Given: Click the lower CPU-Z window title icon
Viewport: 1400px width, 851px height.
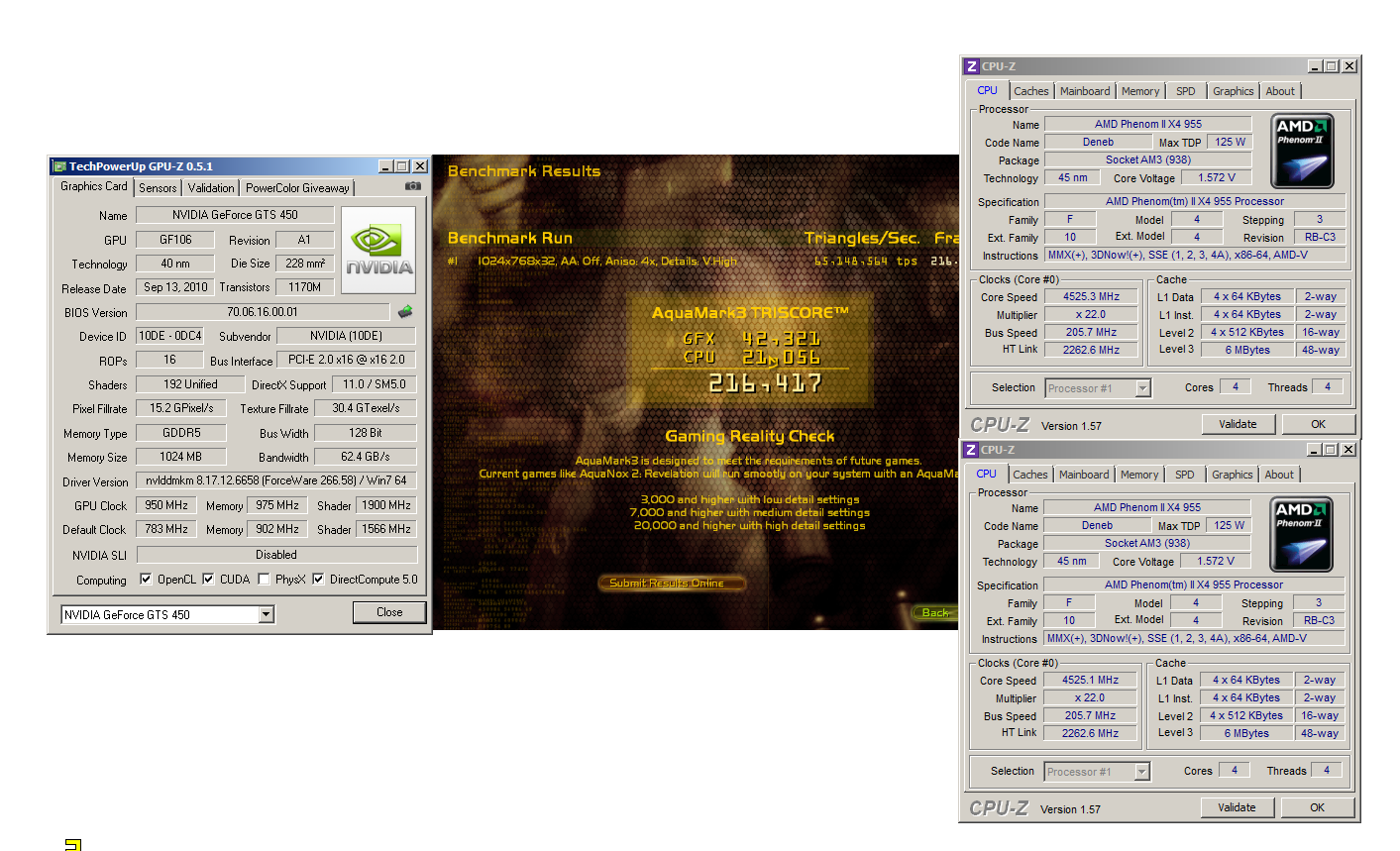Looking at the screenshot, I should click(x=971, y=450).
